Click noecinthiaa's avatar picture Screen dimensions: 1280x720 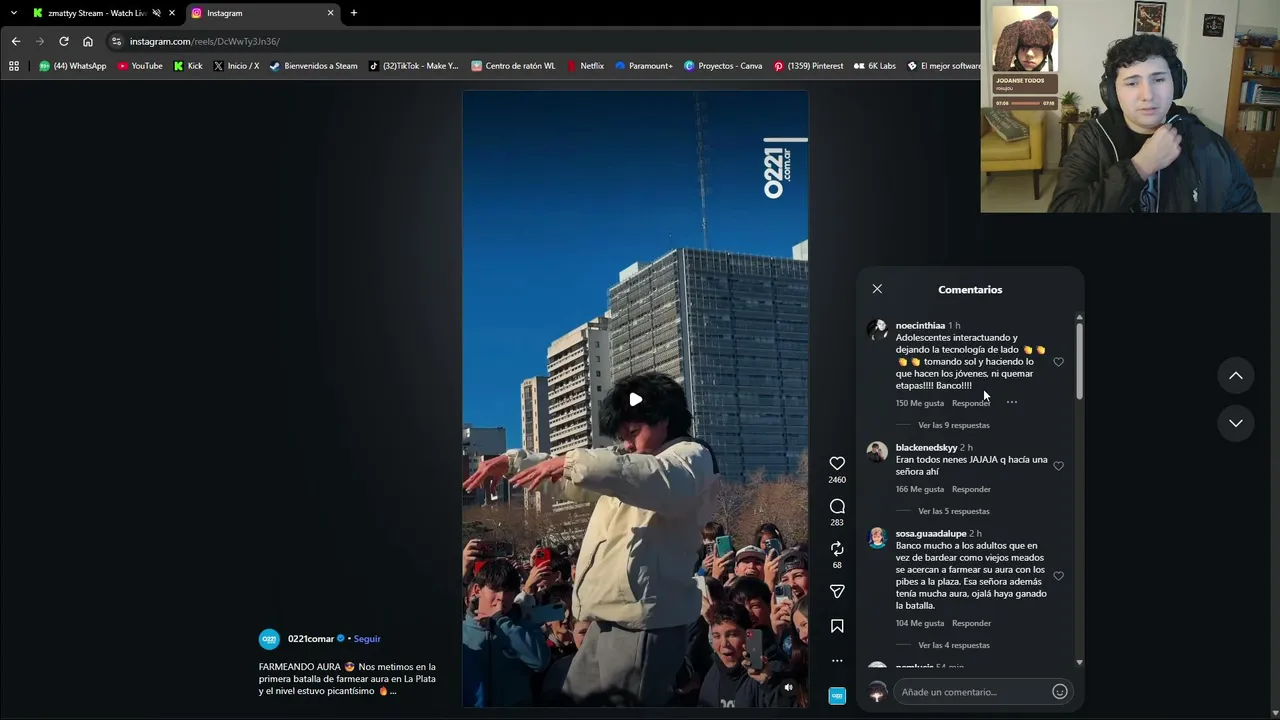pyautogui.click(x=877, y=329)
